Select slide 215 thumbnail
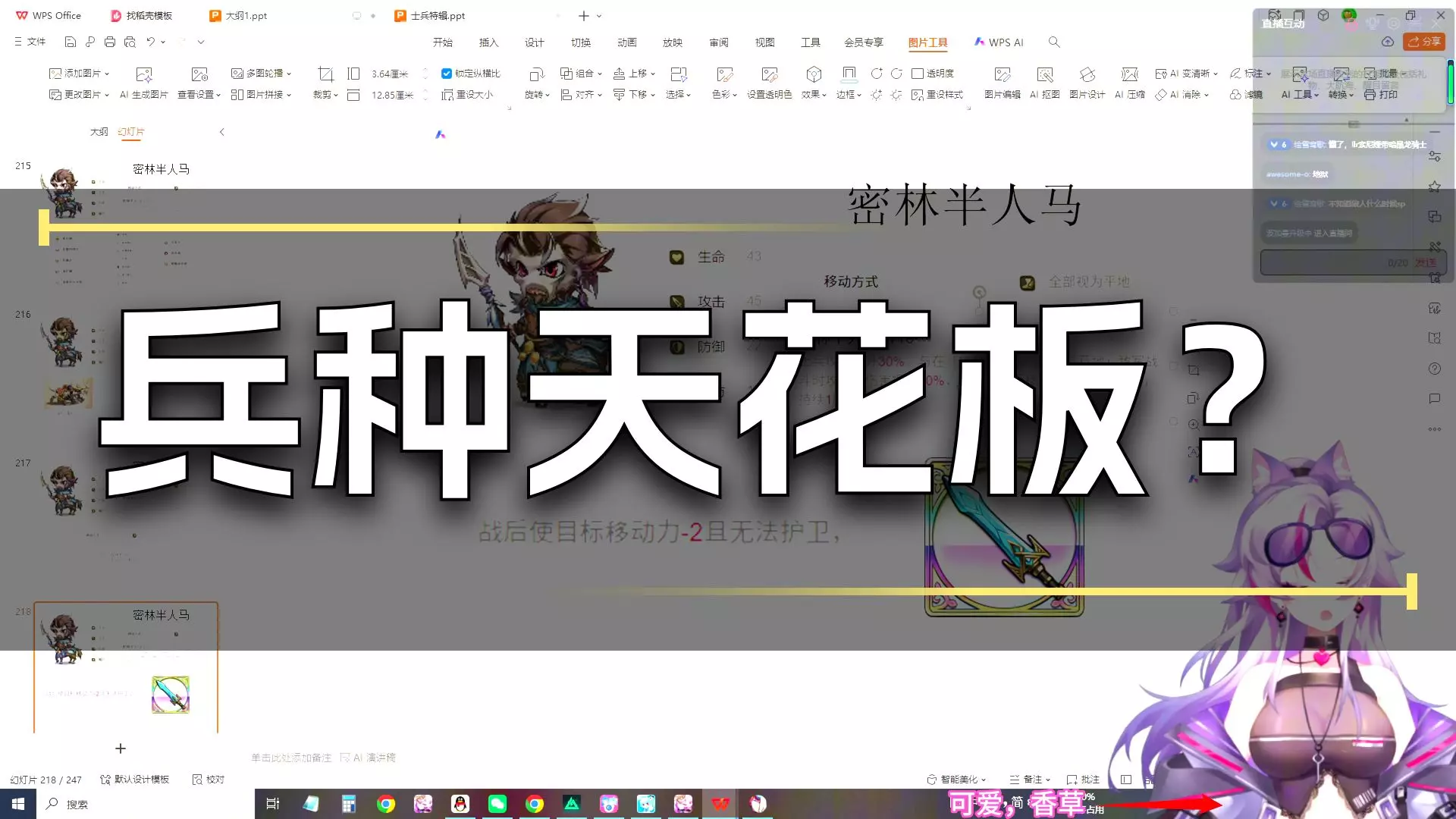Image resolution: width=1456 pixels, height=819 pixels. click(x=126, y=224)
